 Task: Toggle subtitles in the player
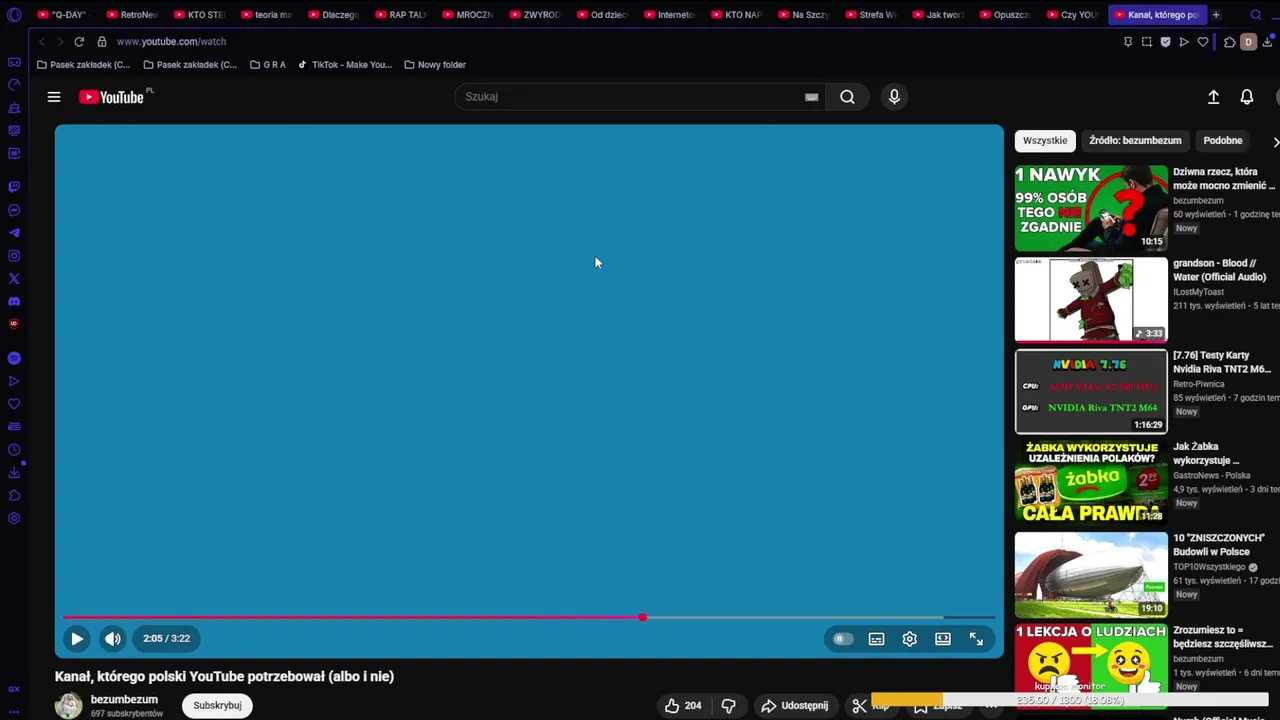coord(876,639)
